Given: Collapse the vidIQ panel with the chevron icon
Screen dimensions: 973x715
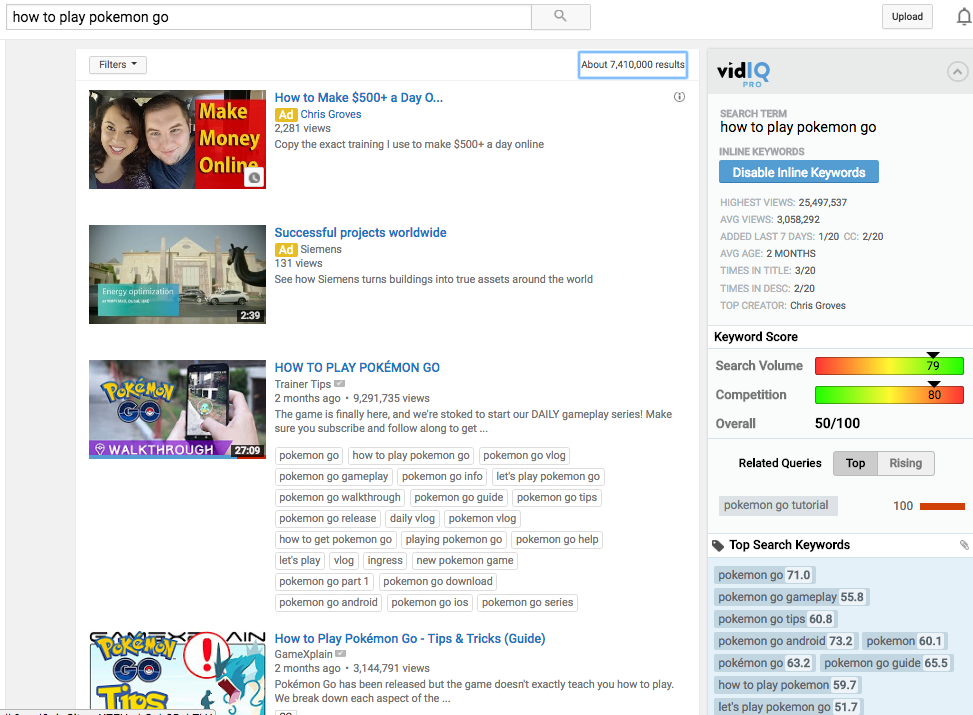Looking at the screenshot, I should point(957,72).
